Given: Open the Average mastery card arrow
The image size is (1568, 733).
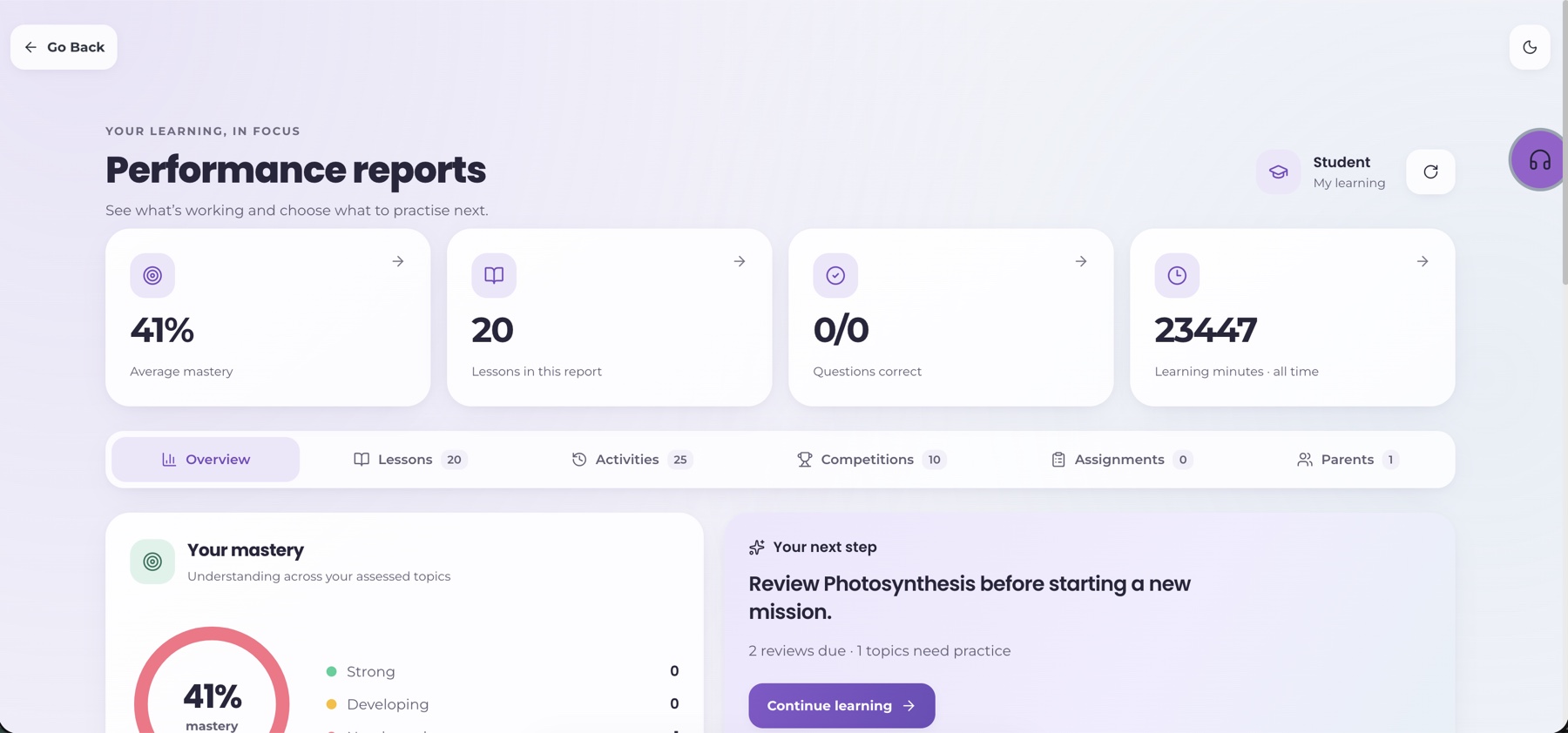Looking at the screenshot, I should (x=397, y=261).
